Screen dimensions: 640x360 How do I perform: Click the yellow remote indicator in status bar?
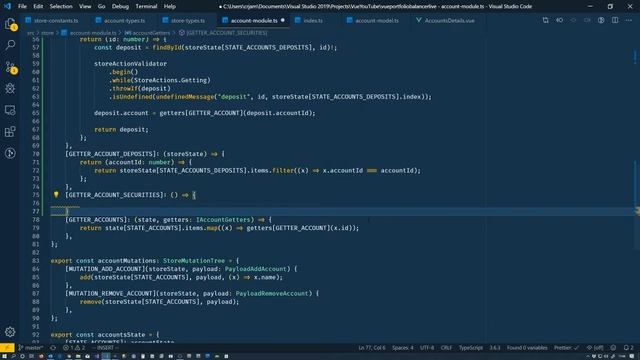[x=7, y=348]
